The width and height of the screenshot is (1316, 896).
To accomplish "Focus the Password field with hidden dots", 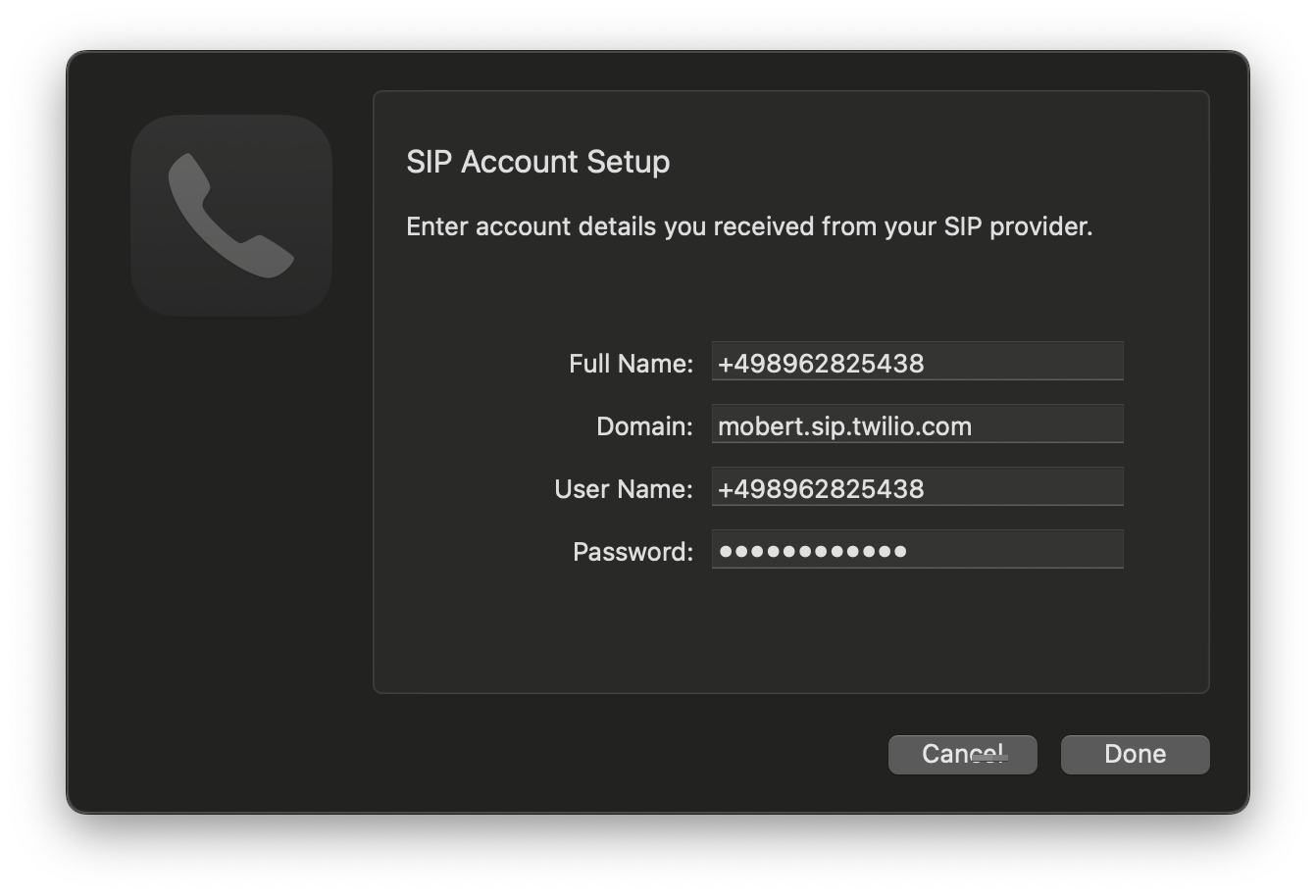I will (x=917, y=550).
